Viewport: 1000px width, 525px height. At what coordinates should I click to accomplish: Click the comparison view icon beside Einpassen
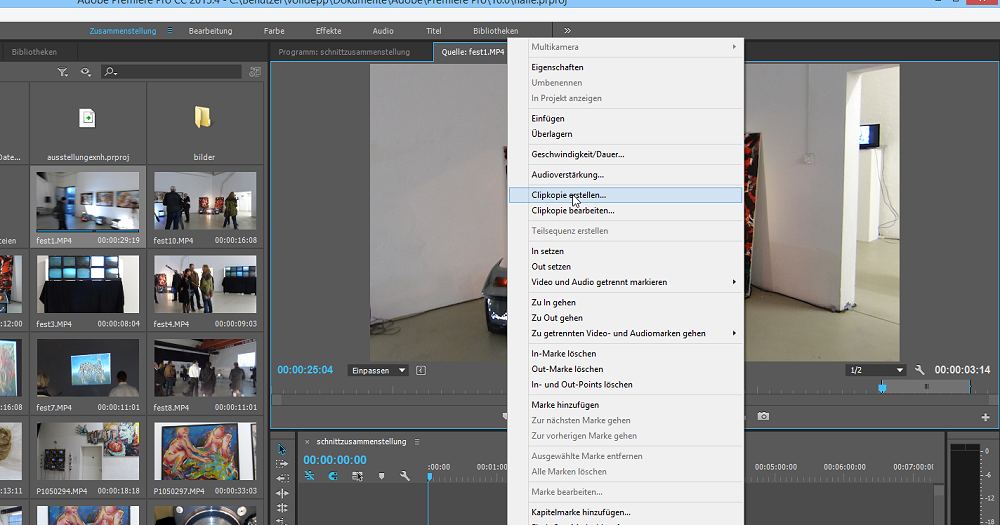(x=421, y=370)
